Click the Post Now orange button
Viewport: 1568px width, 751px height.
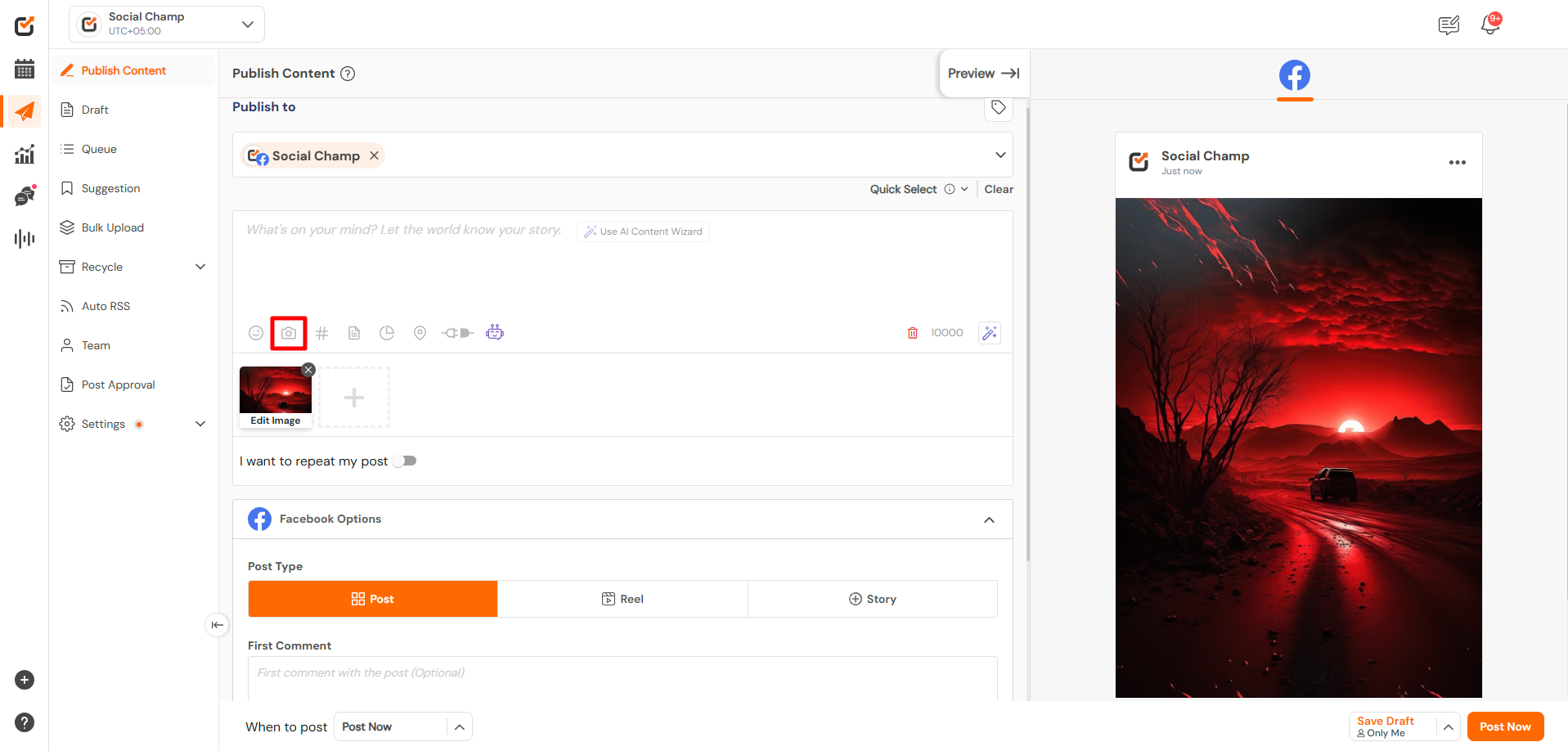coord(1505,726)
